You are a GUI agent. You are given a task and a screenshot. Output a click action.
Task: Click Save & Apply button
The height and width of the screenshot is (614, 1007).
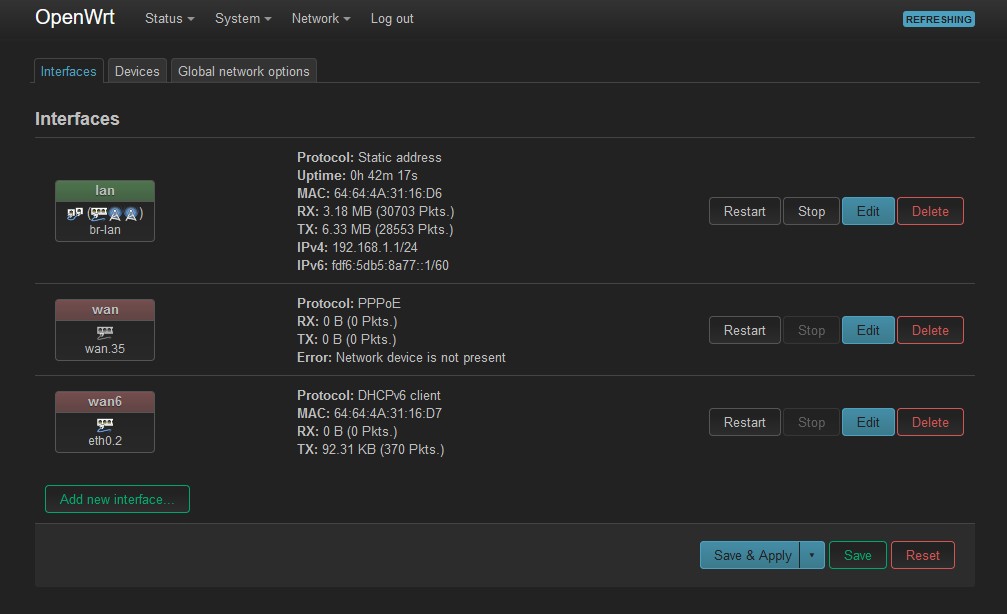pyautogui.click(x=750, y=555)
